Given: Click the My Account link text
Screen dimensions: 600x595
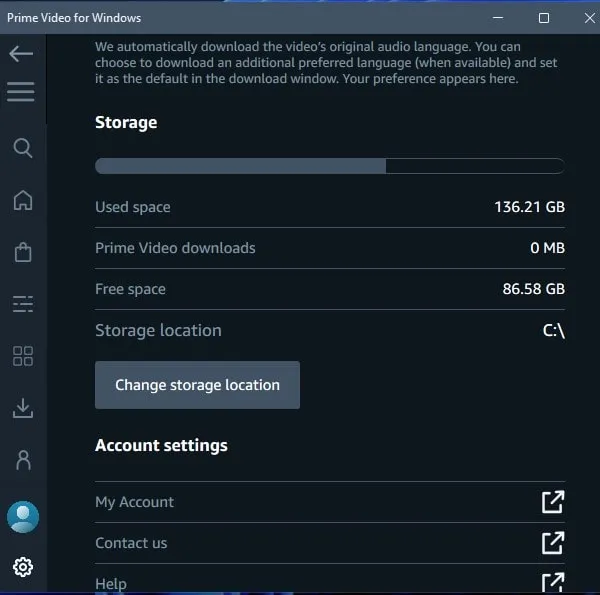Looking at the screenshot, I should (x=135, y=502).
